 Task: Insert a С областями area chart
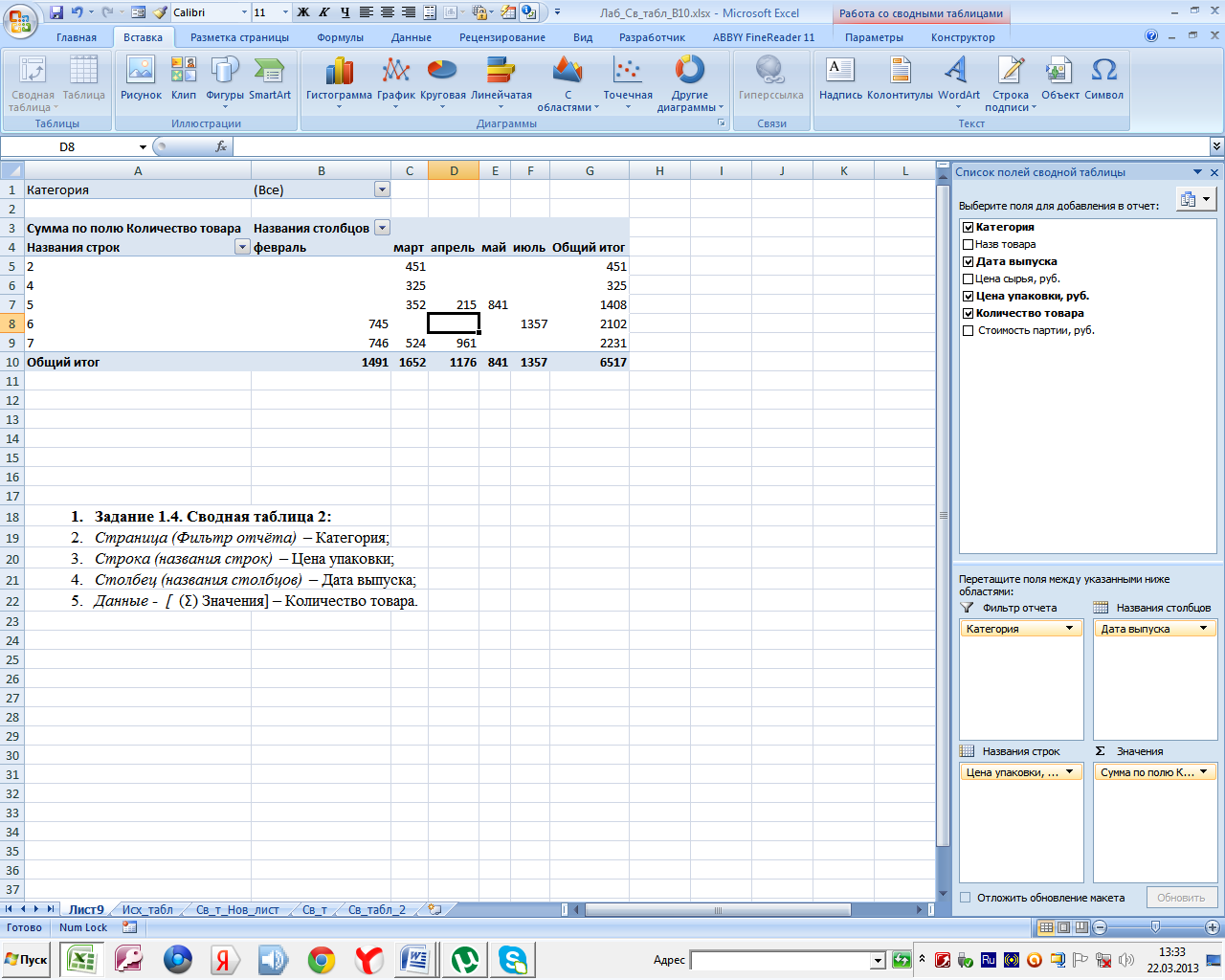coord(568,82)
